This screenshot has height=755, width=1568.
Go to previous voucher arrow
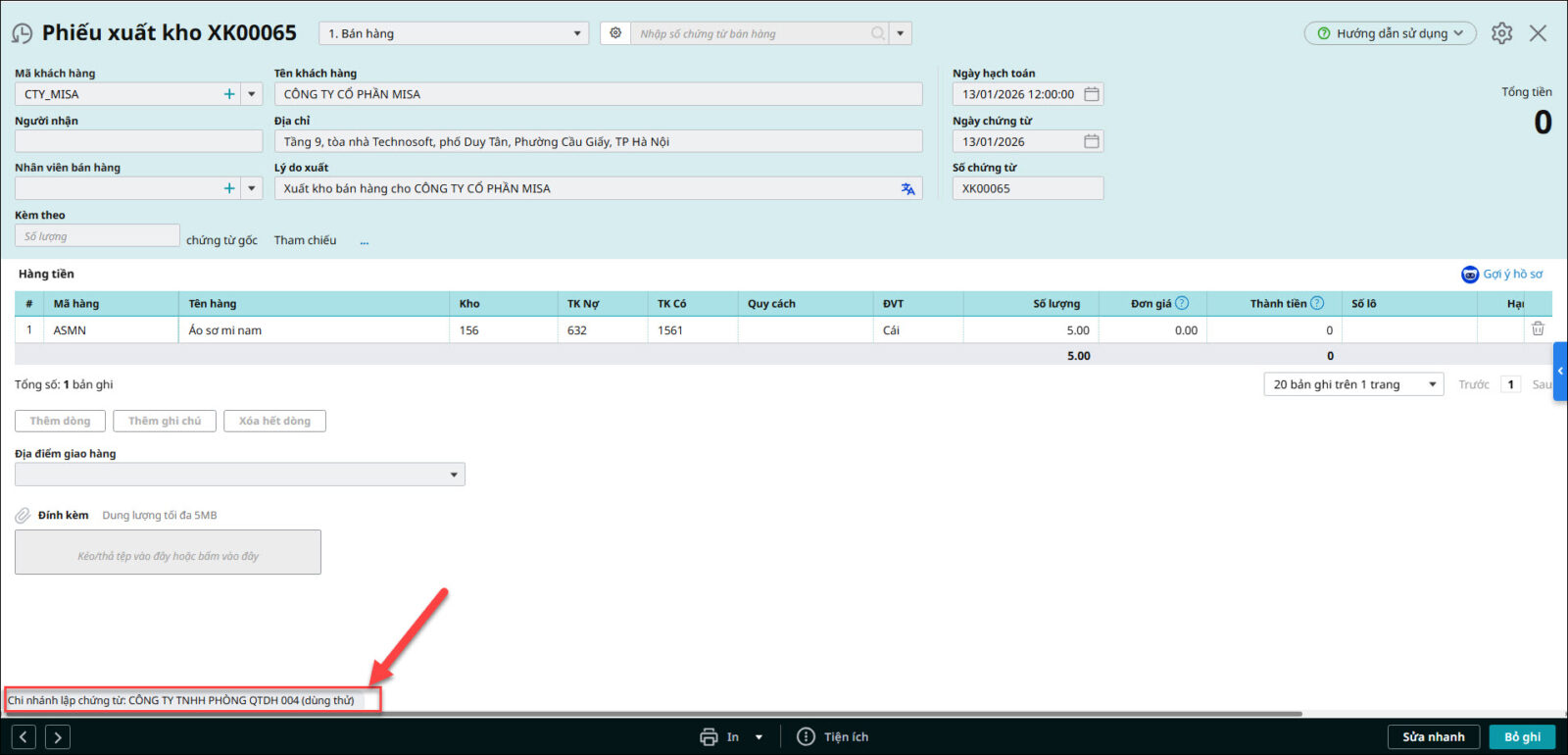(x=24, y=737)
